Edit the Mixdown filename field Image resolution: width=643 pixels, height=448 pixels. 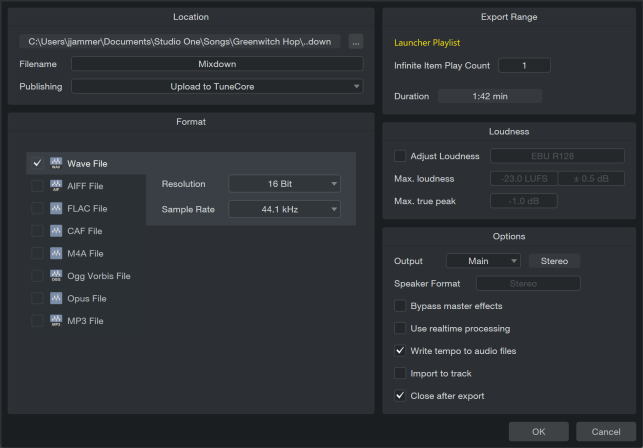click(216, 63)
